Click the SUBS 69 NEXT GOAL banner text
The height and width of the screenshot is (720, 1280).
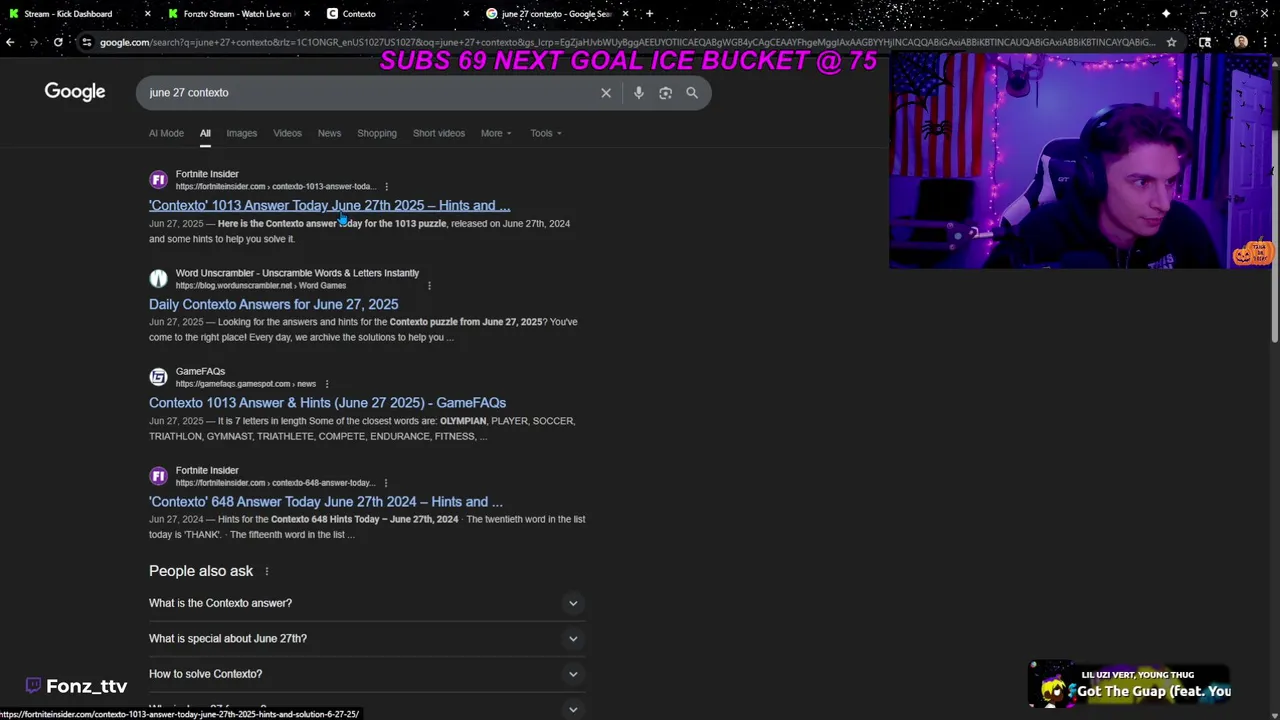tap(629, 61)
